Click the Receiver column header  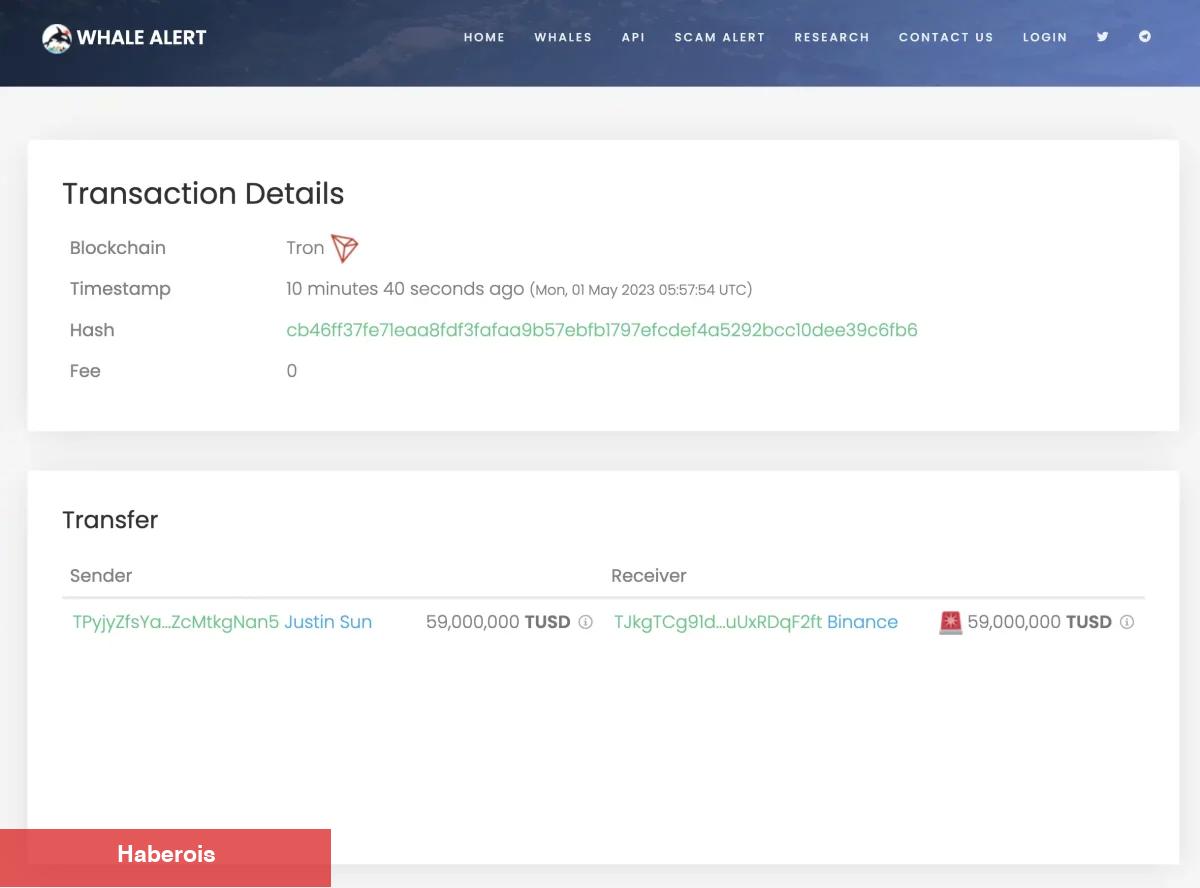click(x=649, y=576)
